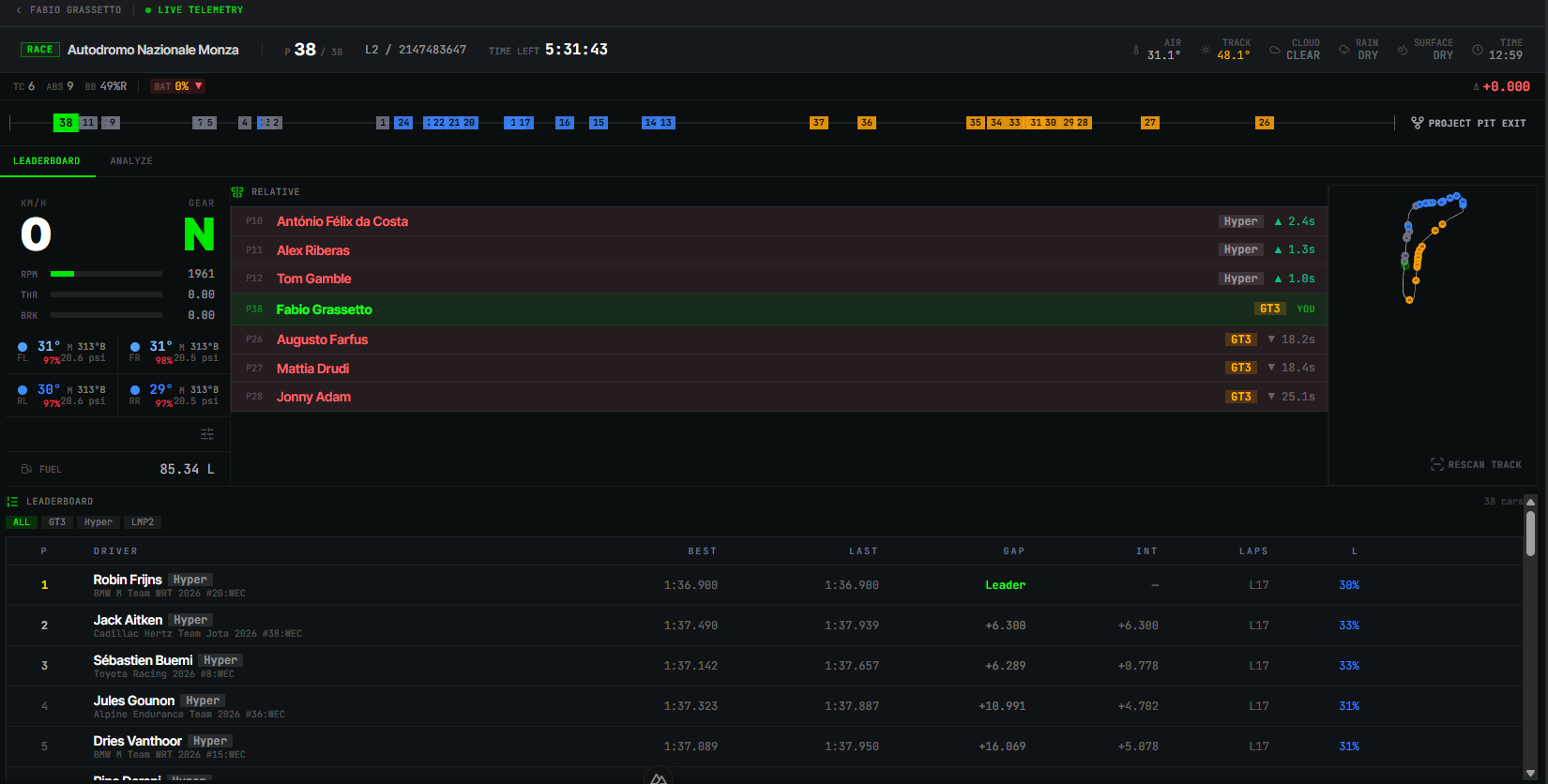Click the THR throttle bar
The image size is (1548, 784).
106,294
